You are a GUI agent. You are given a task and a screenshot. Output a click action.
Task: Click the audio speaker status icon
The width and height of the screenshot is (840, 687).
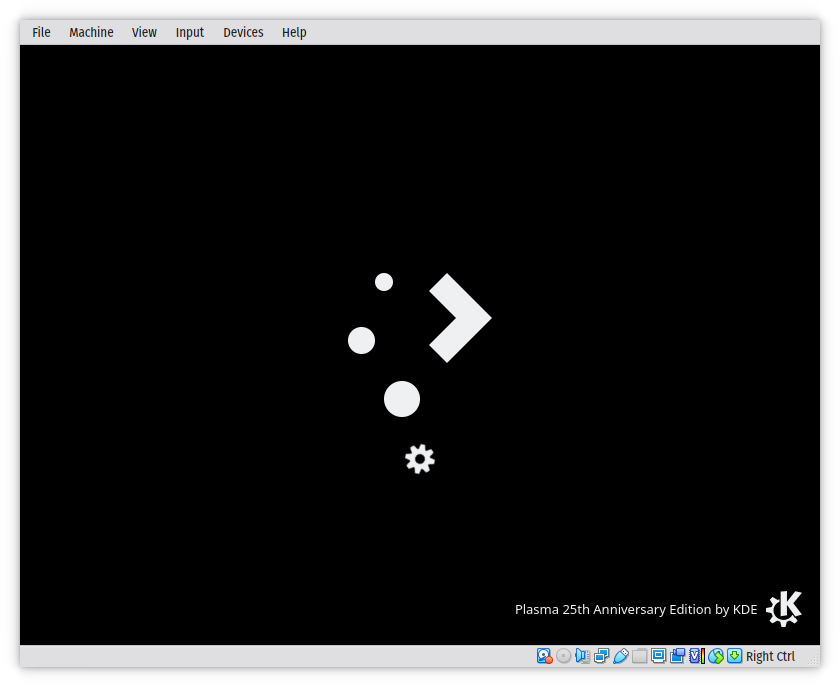pyautogui.click(x=582, y=656)
